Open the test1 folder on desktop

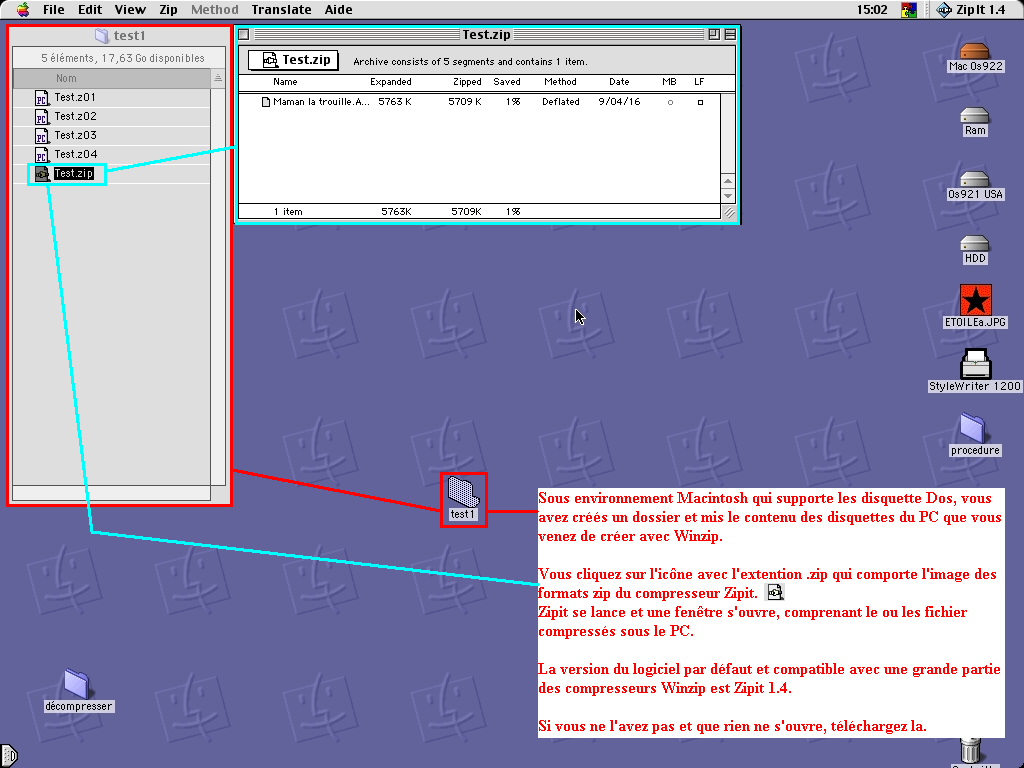463,492
